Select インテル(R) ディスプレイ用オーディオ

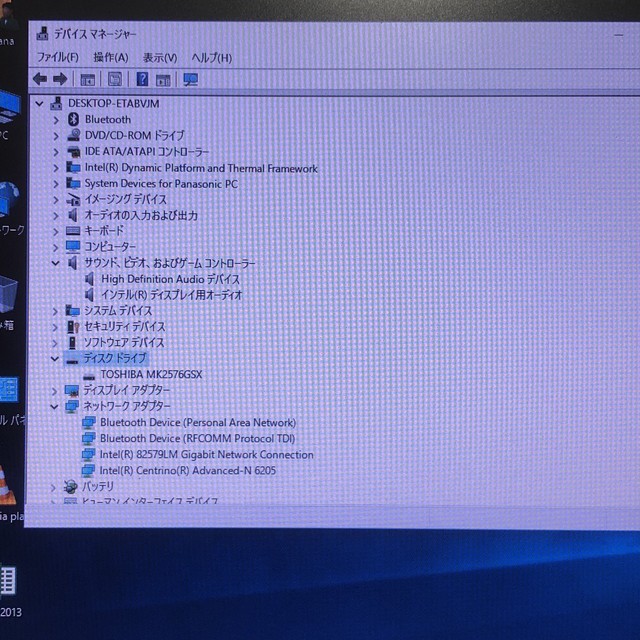click(171, 295)
